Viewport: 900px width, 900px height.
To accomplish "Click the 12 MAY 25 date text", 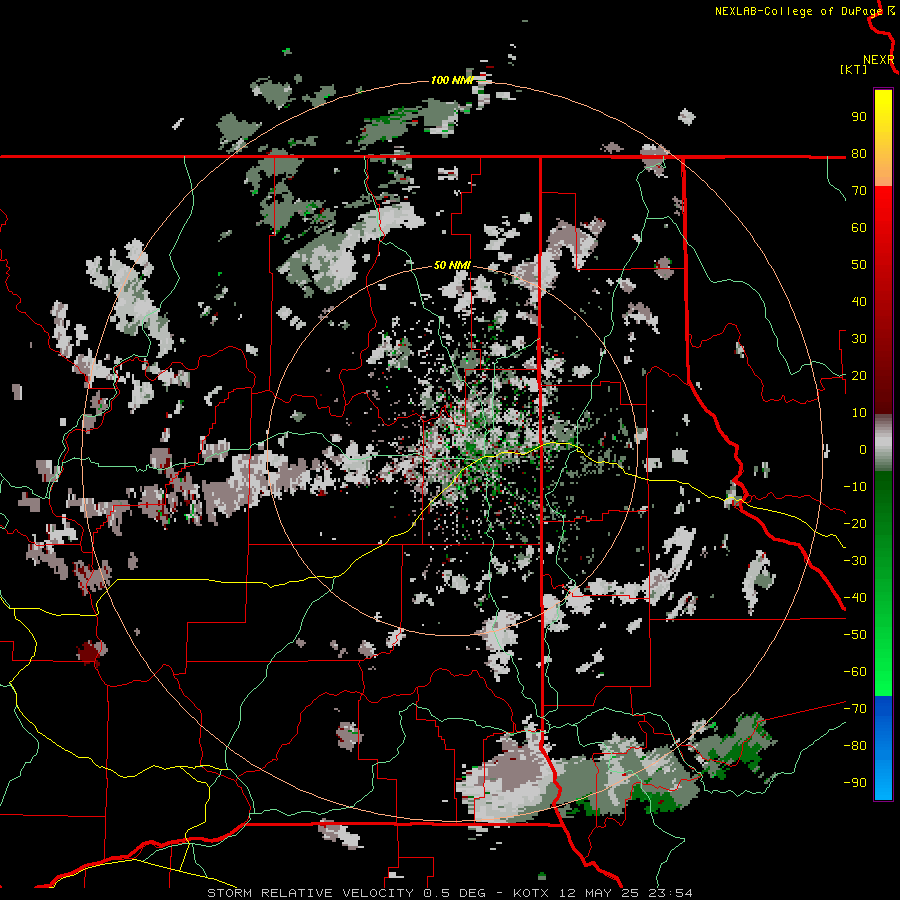I will click(600, 893).
